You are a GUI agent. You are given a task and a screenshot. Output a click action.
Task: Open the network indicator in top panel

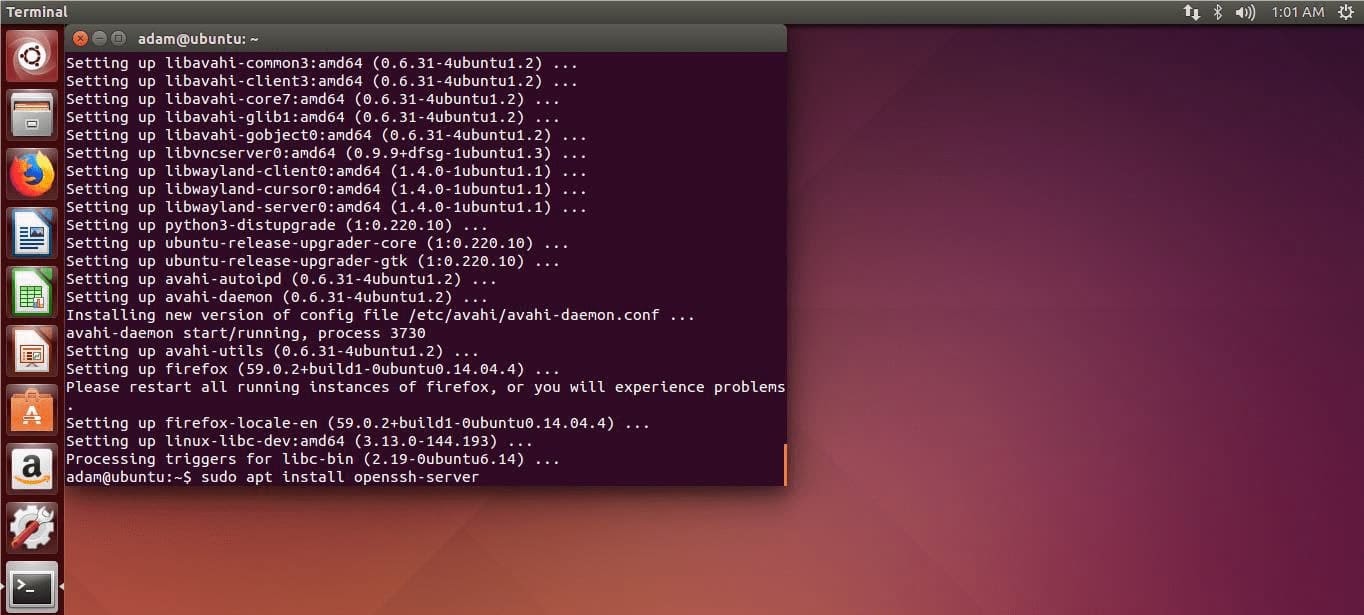(1191, 12)
